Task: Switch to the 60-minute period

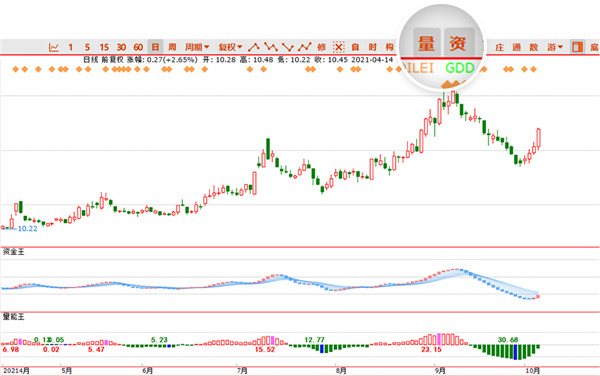Action: point(138,47)
